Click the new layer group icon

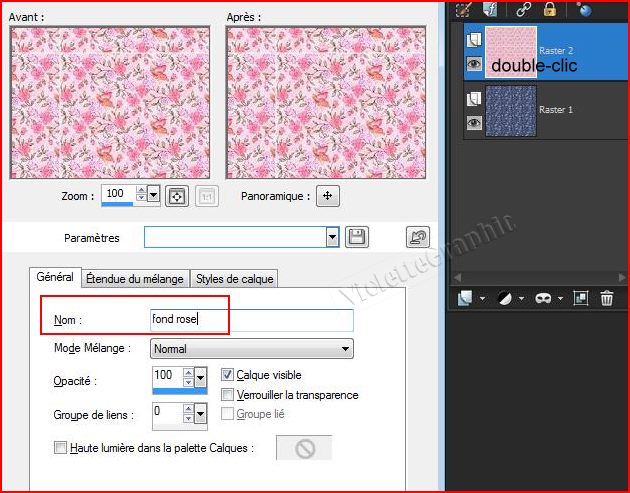tap(581, 298)
